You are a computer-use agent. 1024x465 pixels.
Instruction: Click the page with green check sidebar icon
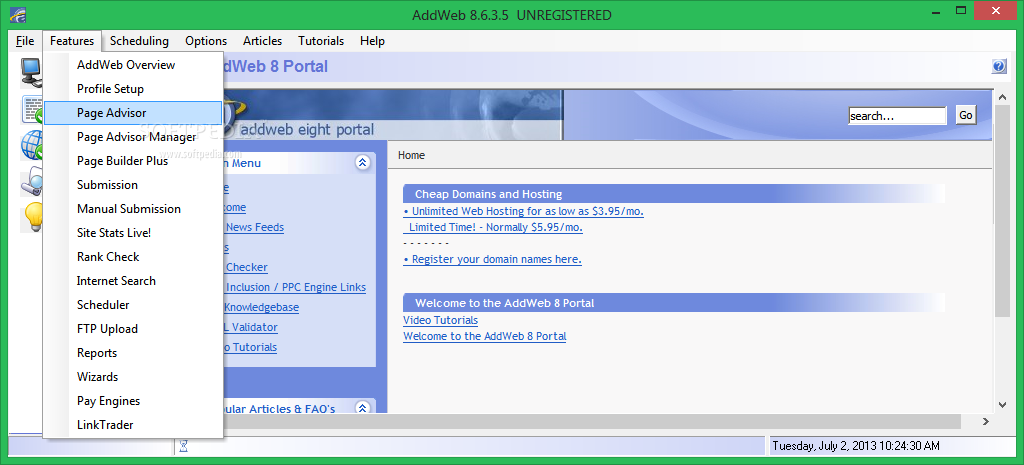(31, 108)
